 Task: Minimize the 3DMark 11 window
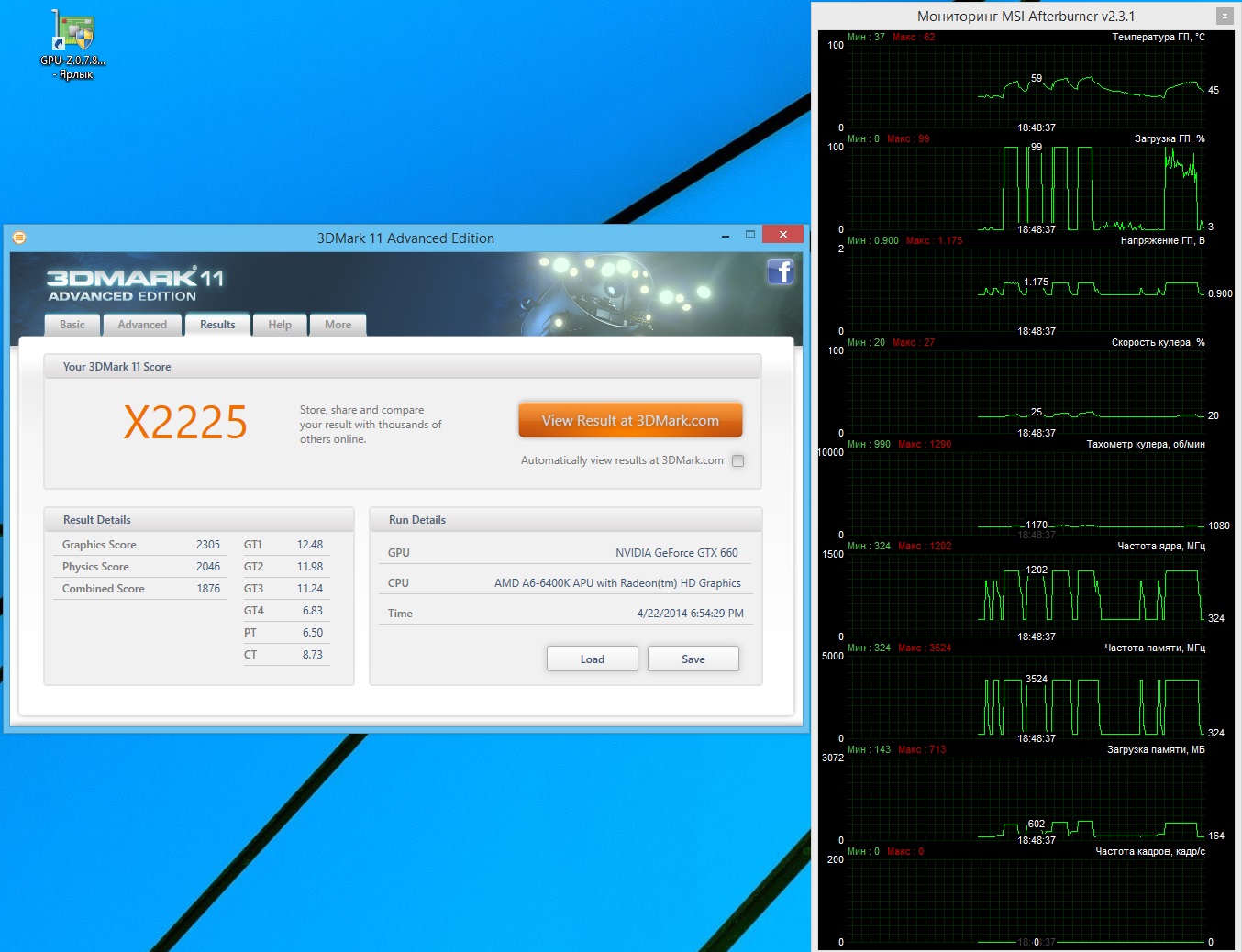click(726, 236)
